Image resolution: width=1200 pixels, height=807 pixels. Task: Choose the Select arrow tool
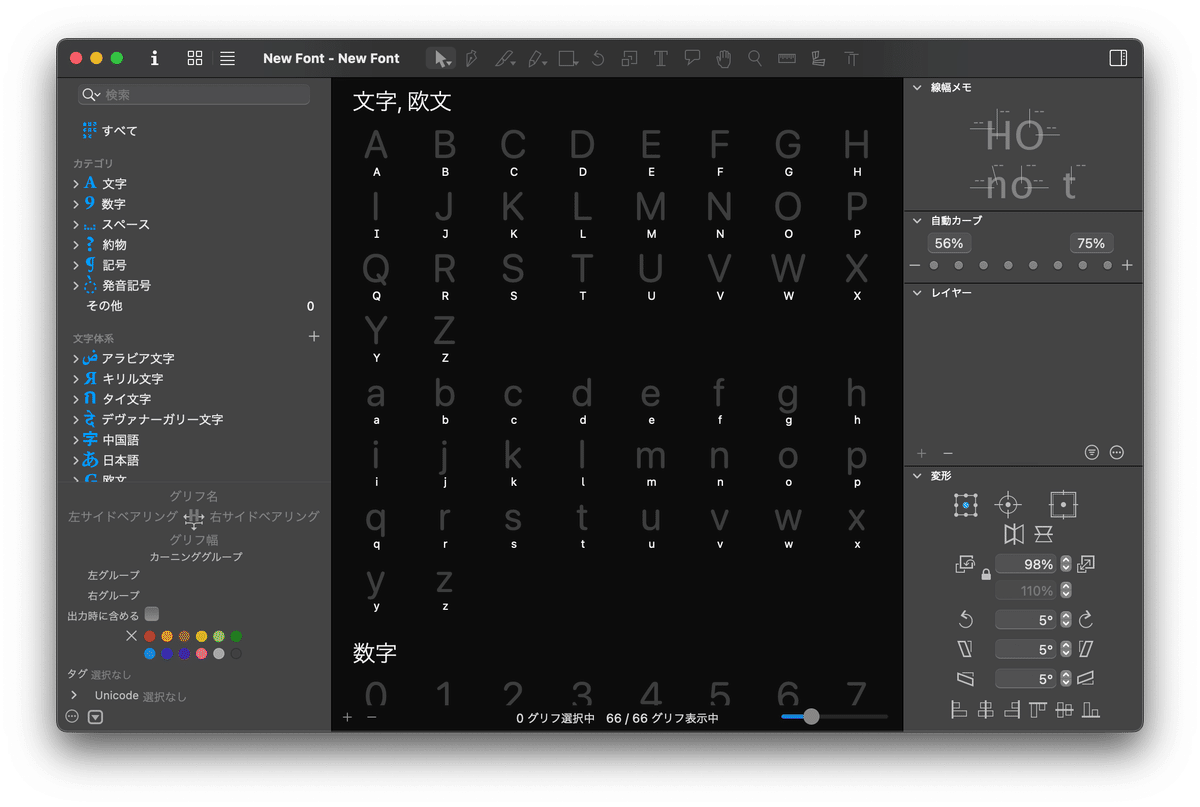click(440, 58)
